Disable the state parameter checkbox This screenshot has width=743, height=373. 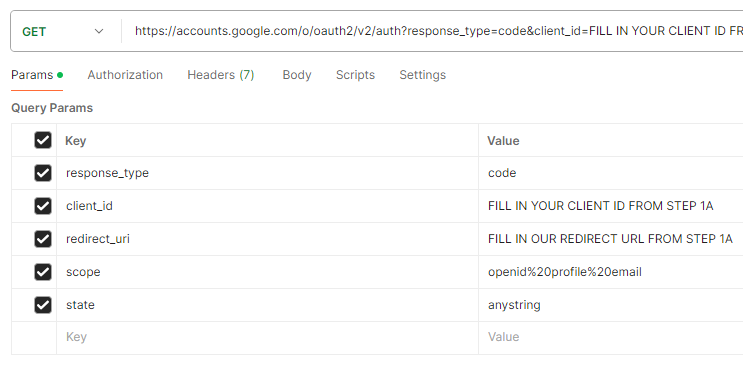tap(43, 305)
